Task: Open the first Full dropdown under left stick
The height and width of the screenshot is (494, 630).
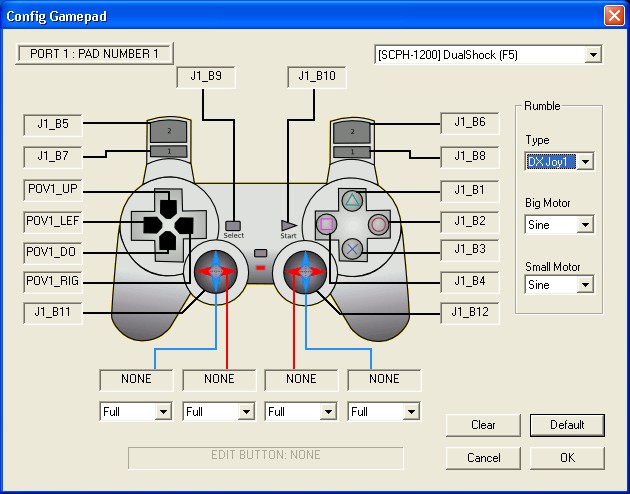Action: click(x=163, y=411)
